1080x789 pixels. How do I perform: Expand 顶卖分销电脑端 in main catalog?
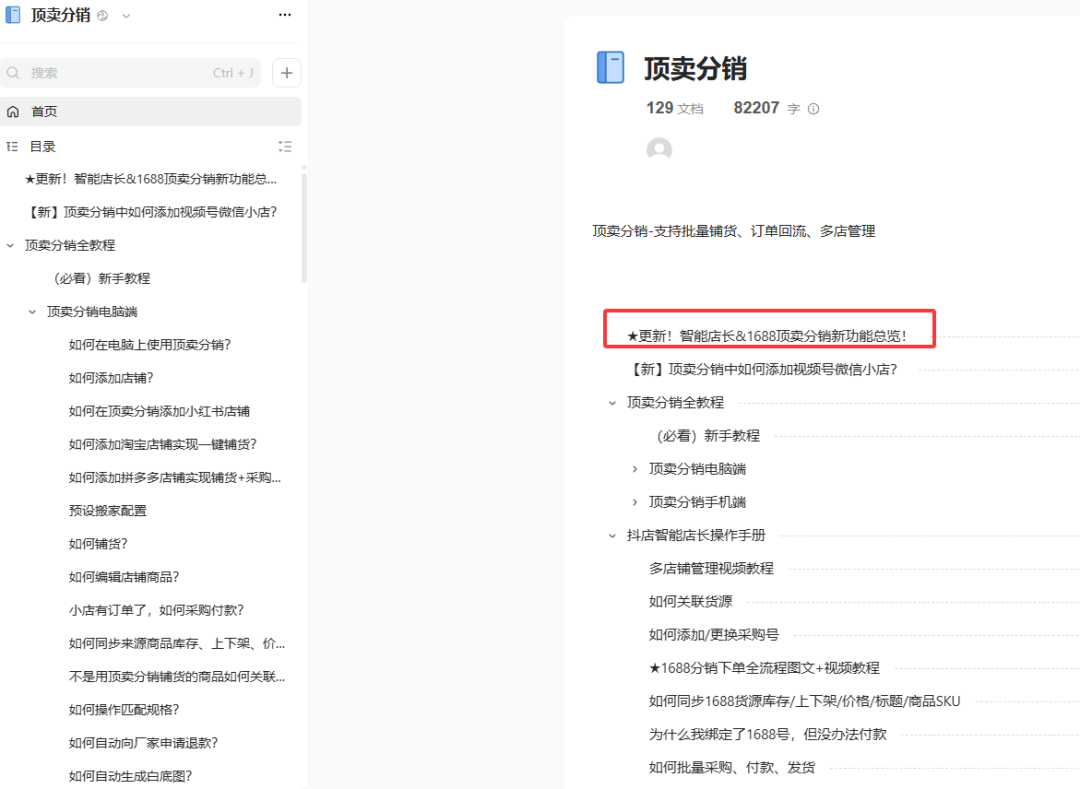tap(634, 469)
